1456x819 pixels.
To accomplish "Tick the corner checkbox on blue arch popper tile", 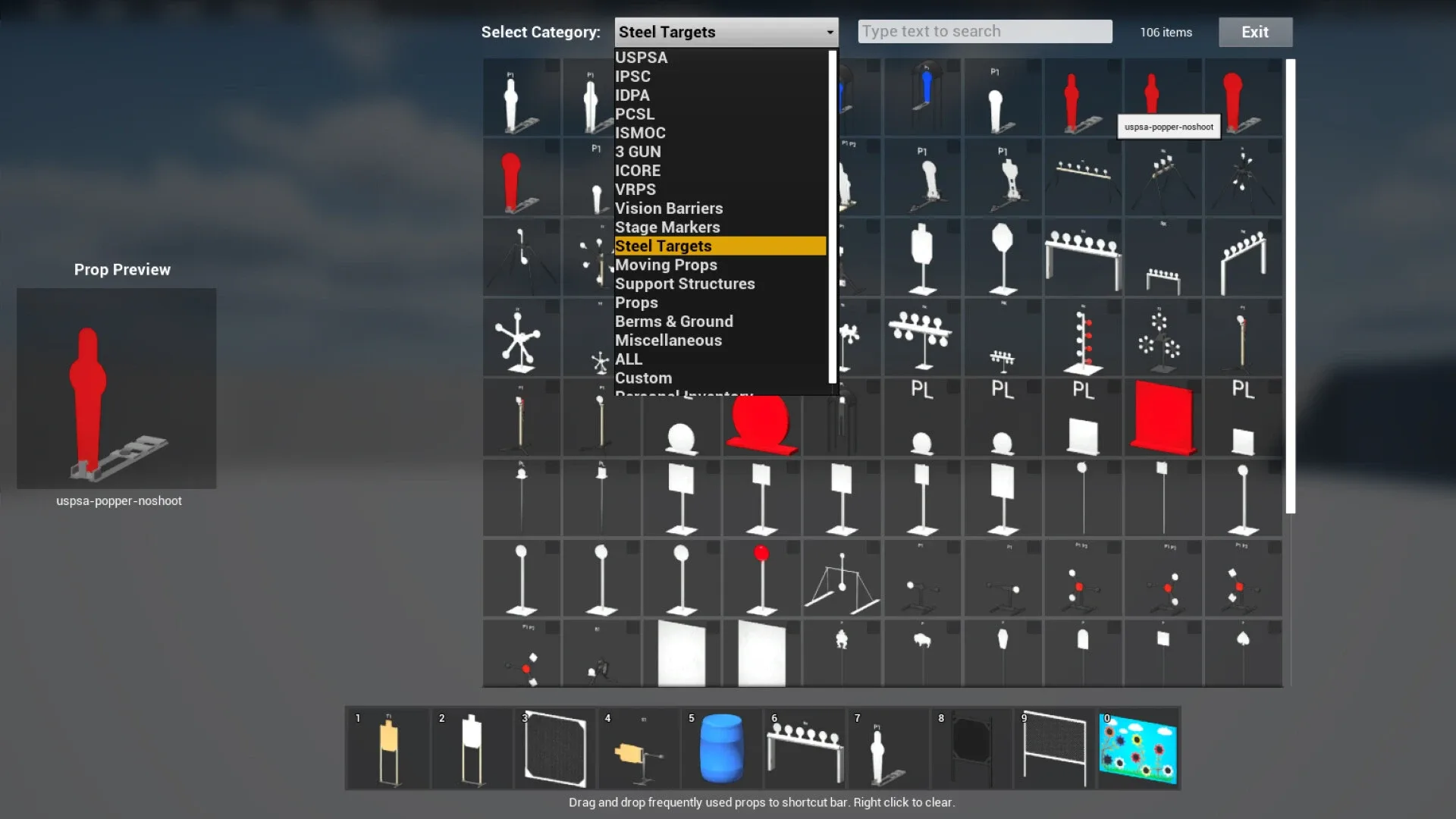I will (953, 67).
